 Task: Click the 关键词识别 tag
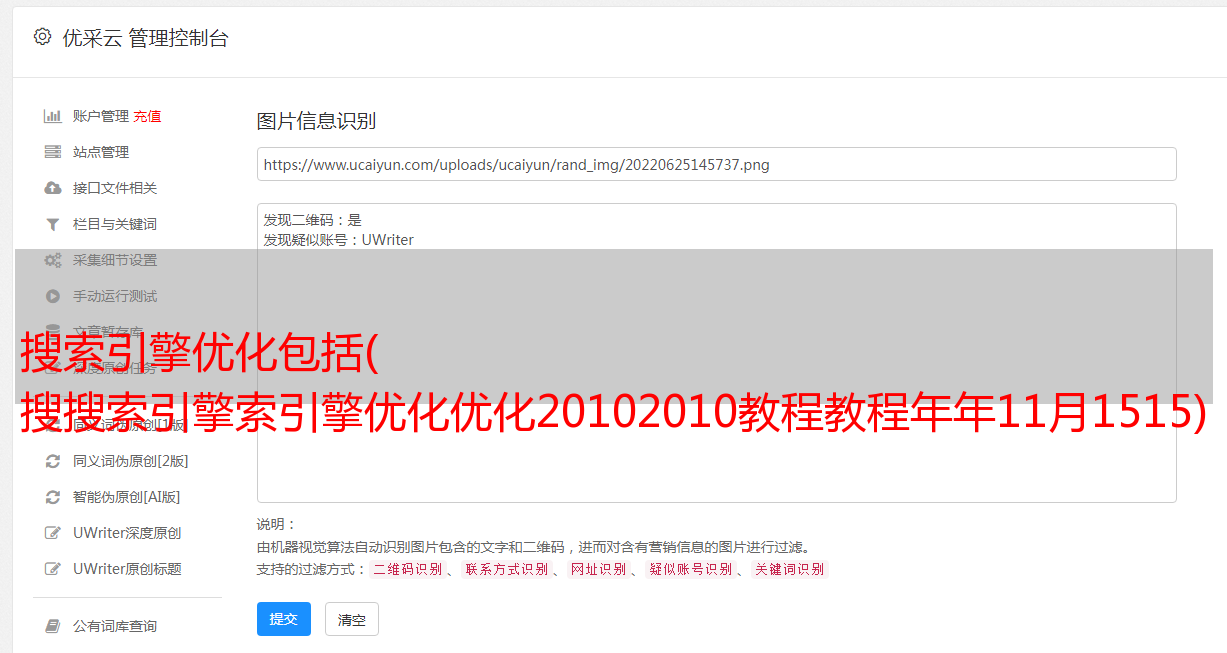(789, 569)
